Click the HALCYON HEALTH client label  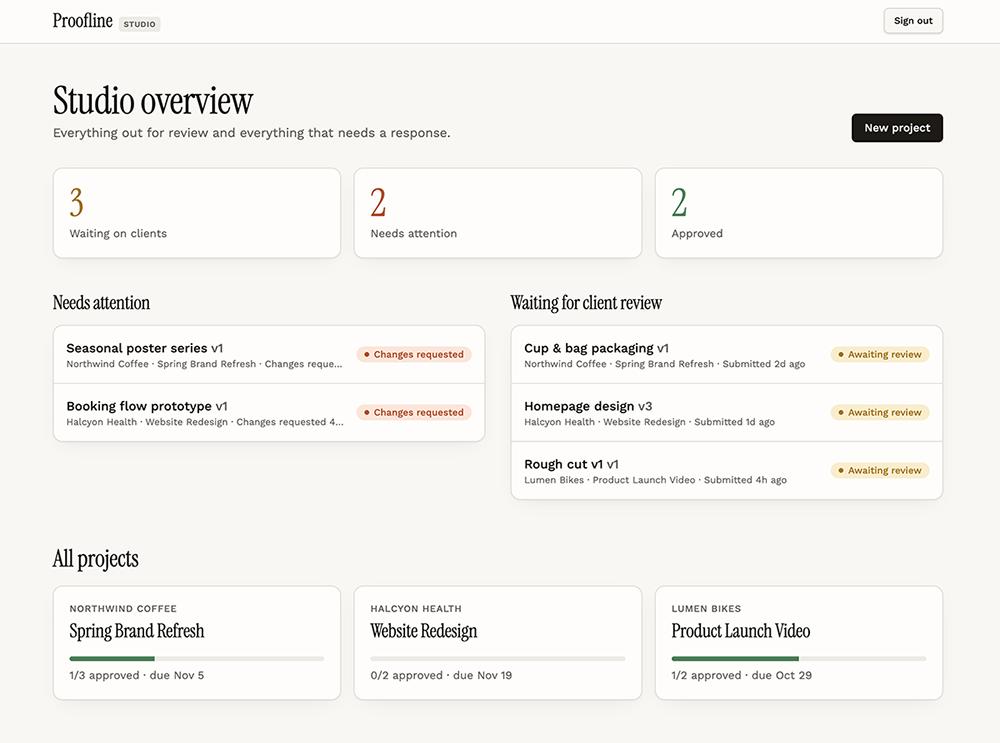416,608
